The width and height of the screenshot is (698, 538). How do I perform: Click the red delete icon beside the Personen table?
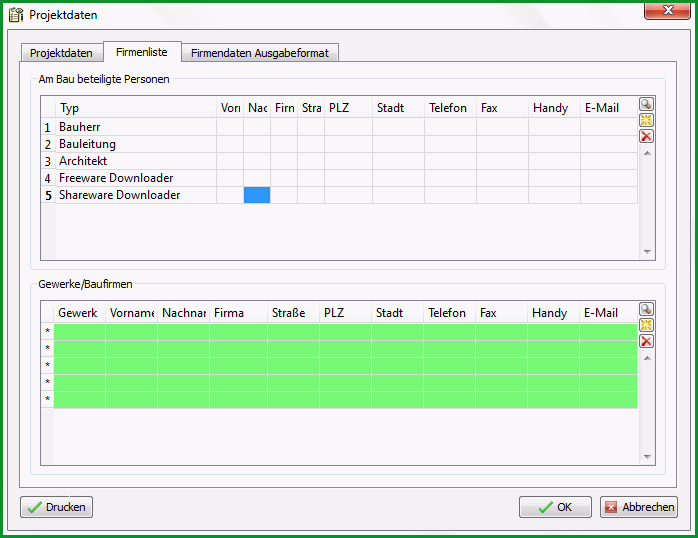[646, 136]
